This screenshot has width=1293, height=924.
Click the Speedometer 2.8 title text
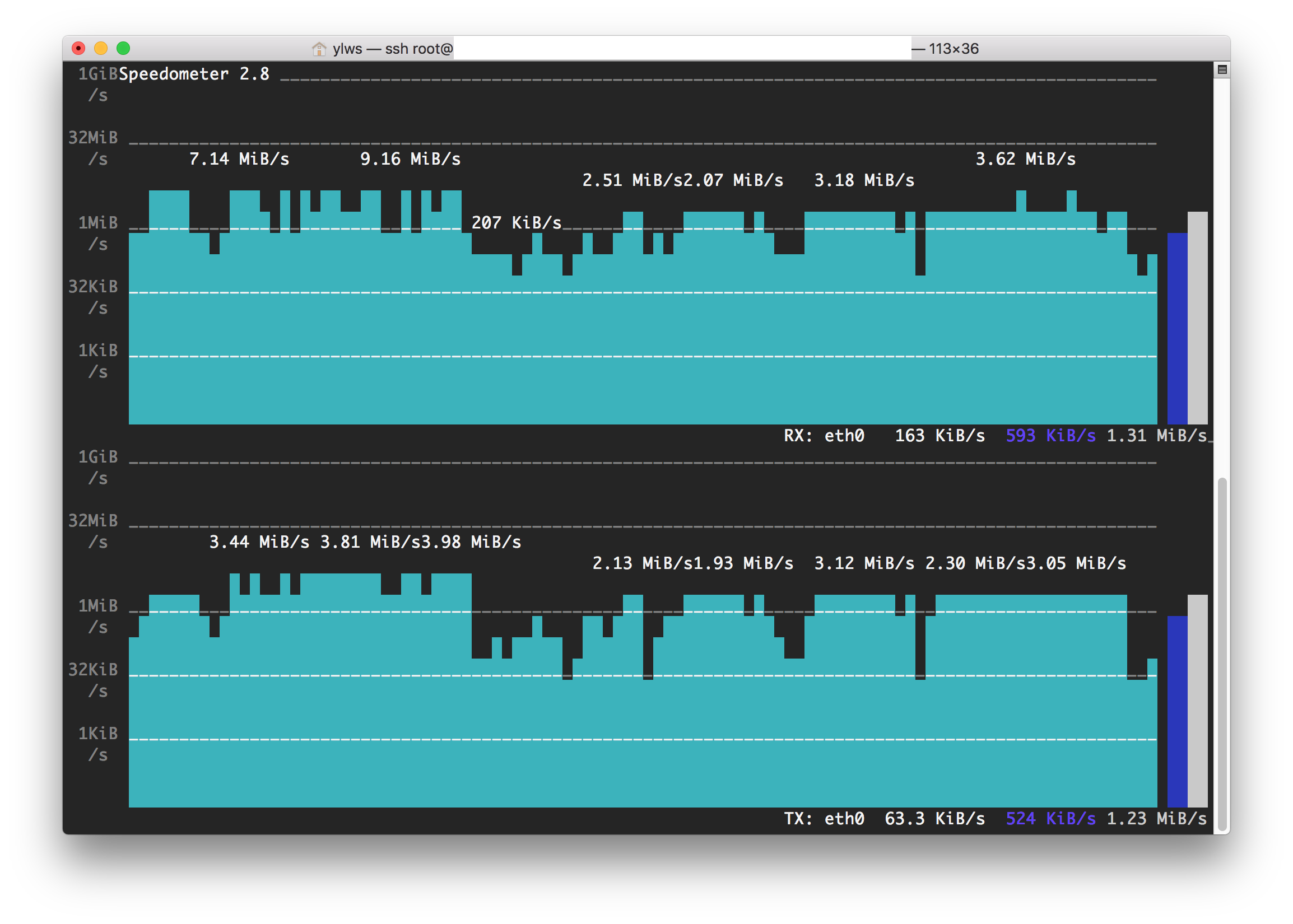tap(193, 74)
